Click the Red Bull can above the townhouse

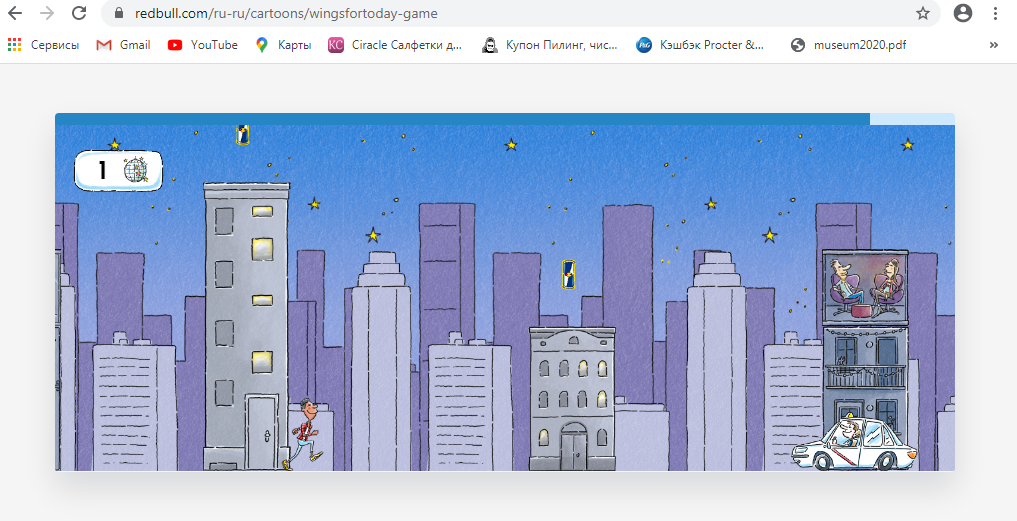[569, 274]
